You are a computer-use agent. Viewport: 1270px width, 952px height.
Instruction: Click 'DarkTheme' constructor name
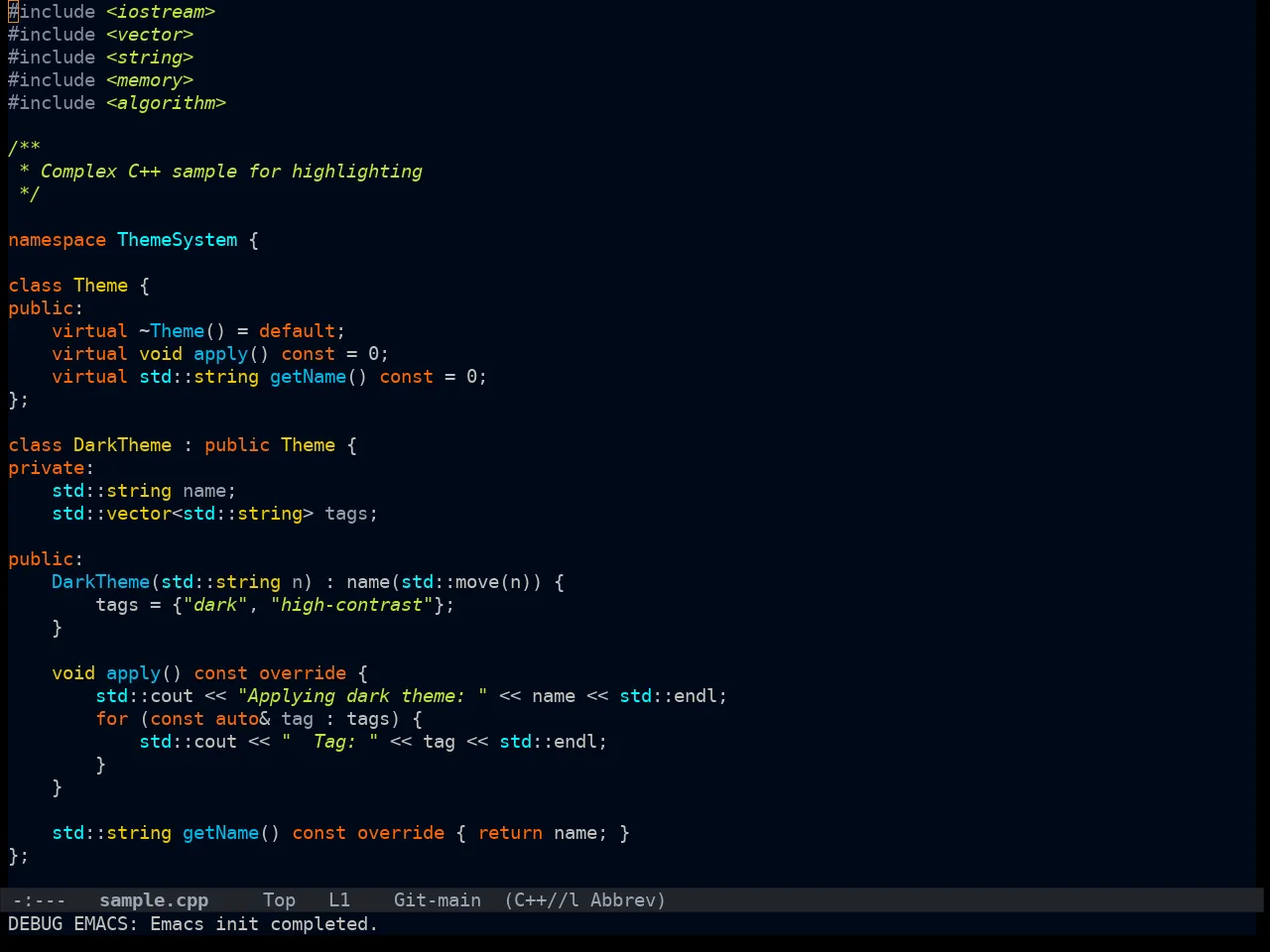(100, 582)
